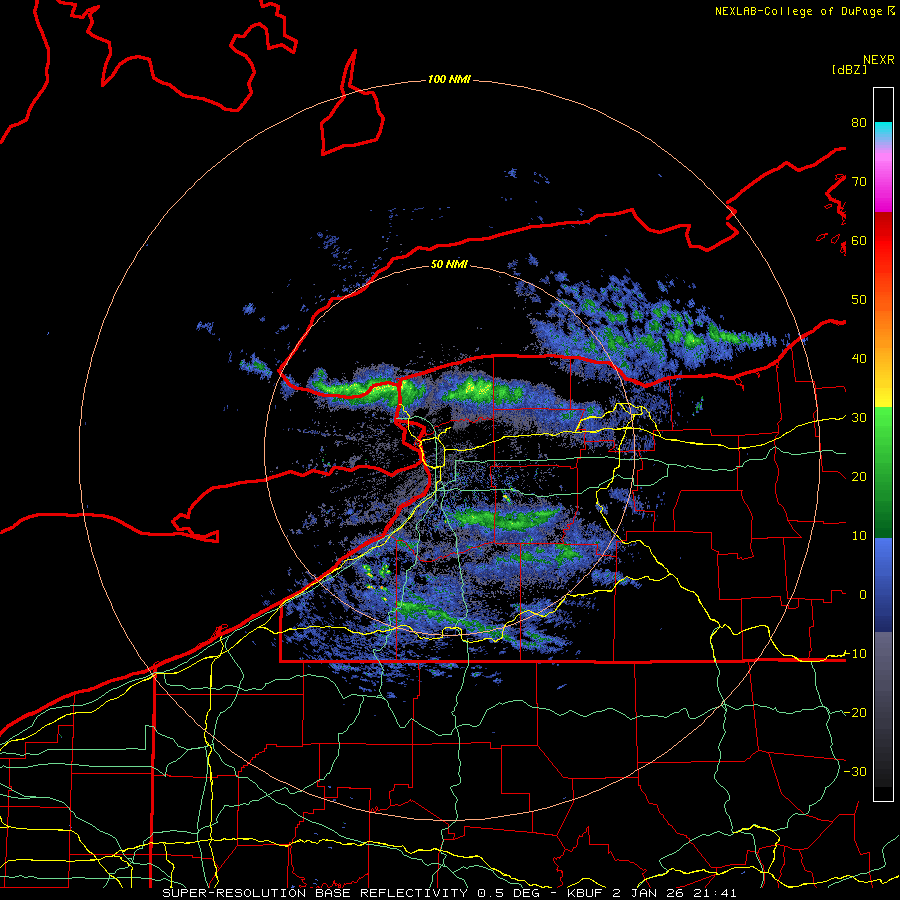Click the 50 NMI range ring label
This screenshot has height=900, width=900.
pos(449,264)
